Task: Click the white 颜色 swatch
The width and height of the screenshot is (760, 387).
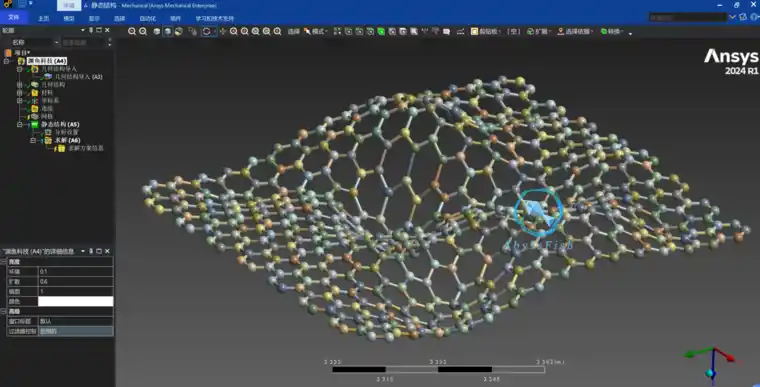Action: click(x=76, y=301)
